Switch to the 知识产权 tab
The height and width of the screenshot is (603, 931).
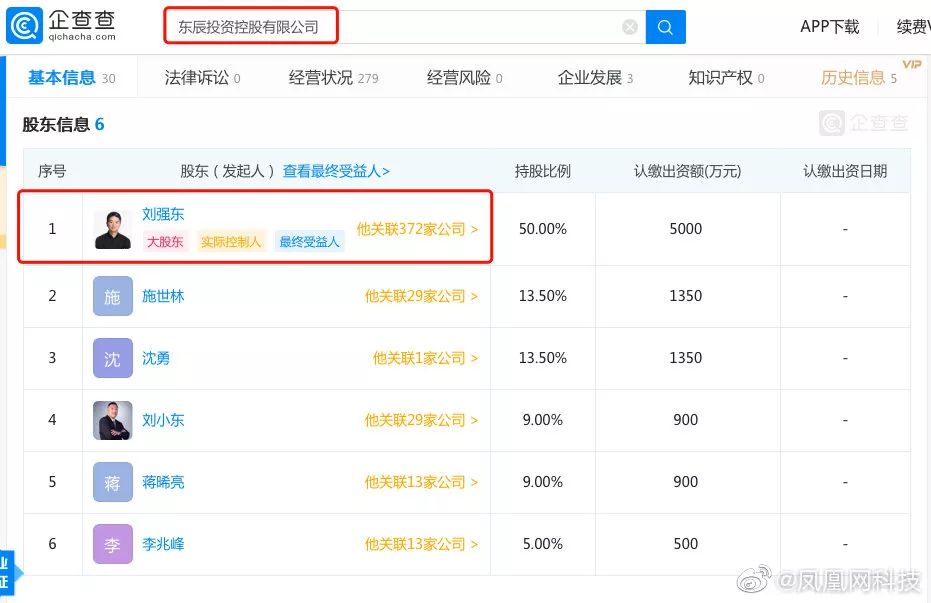[726, 77]
